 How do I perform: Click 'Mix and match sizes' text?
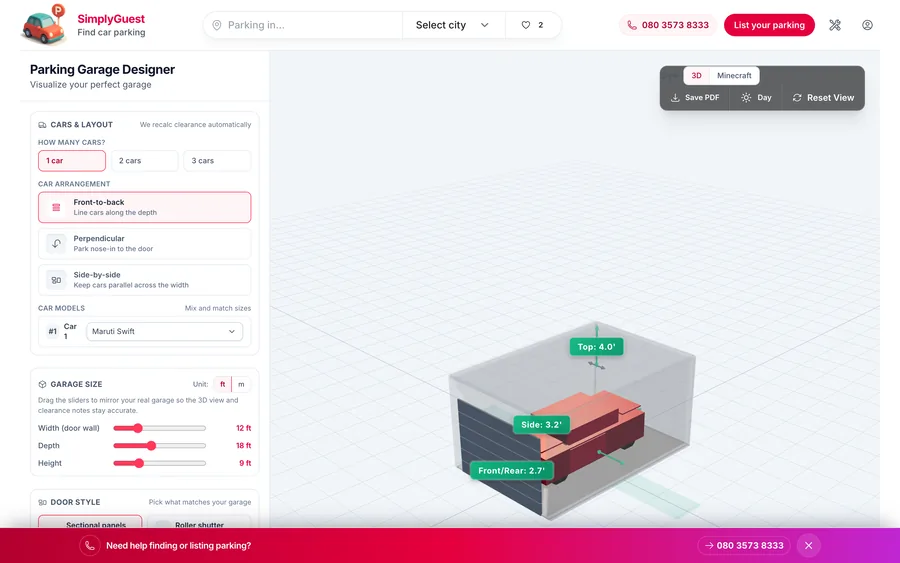[218, 308]
